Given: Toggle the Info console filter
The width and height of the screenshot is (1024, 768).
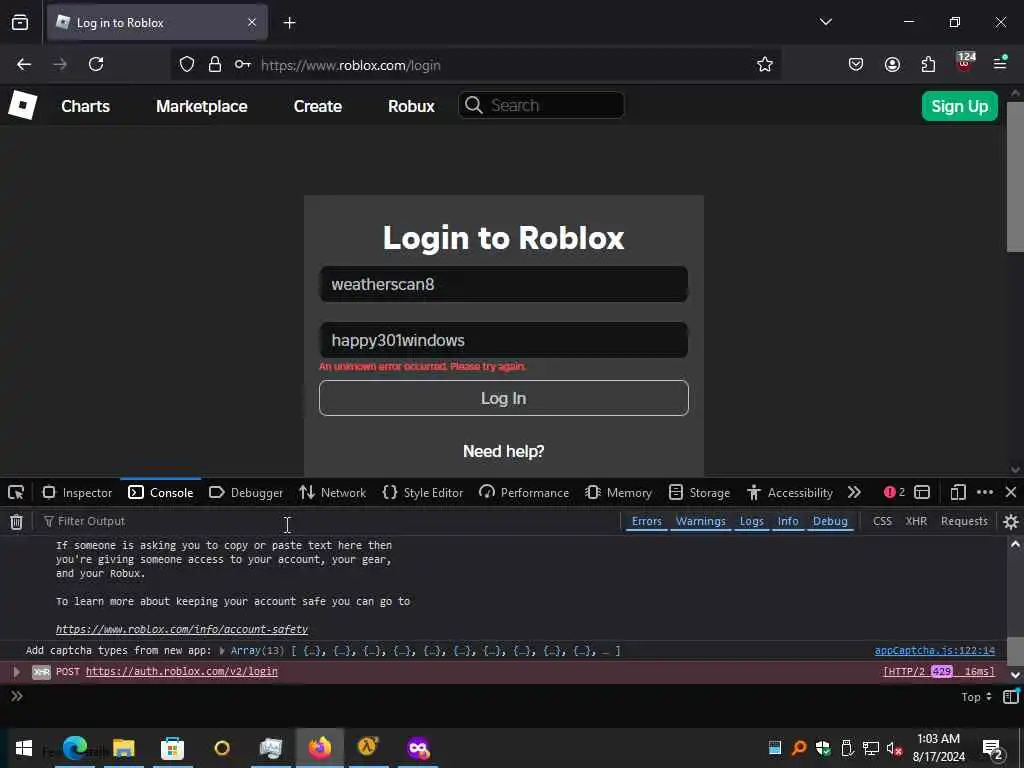Looking at the screenshot, I should [788, 521].
